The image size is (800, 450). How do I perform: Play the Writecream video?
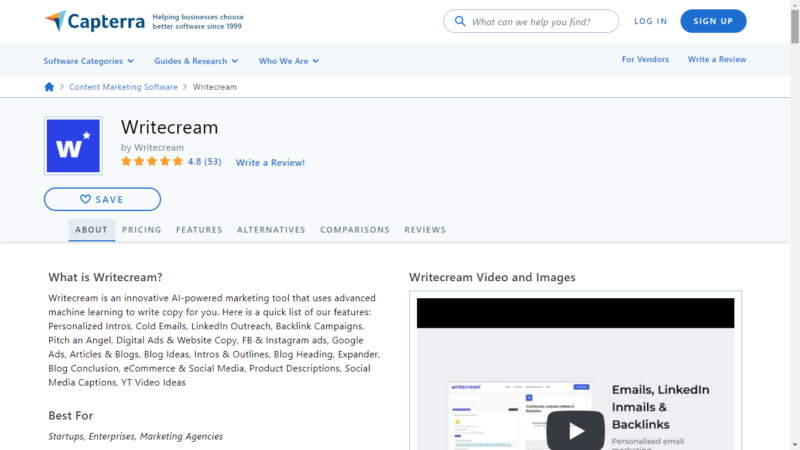click(x=576, y=431)
